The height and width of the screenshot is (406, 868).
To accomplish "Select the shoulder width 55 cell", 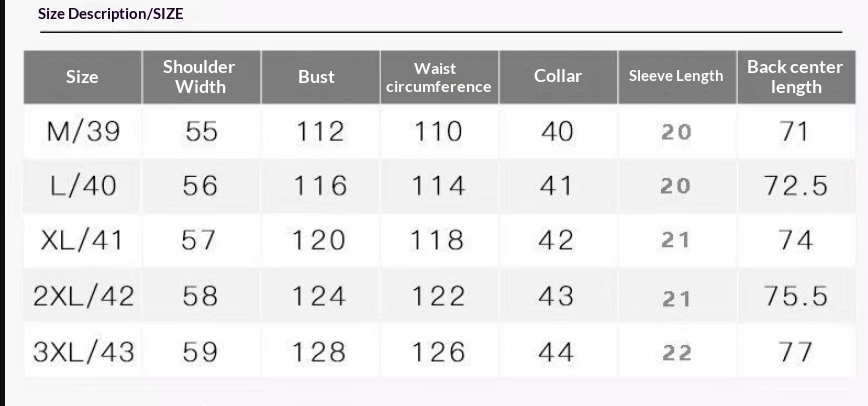I will (201, 131).
